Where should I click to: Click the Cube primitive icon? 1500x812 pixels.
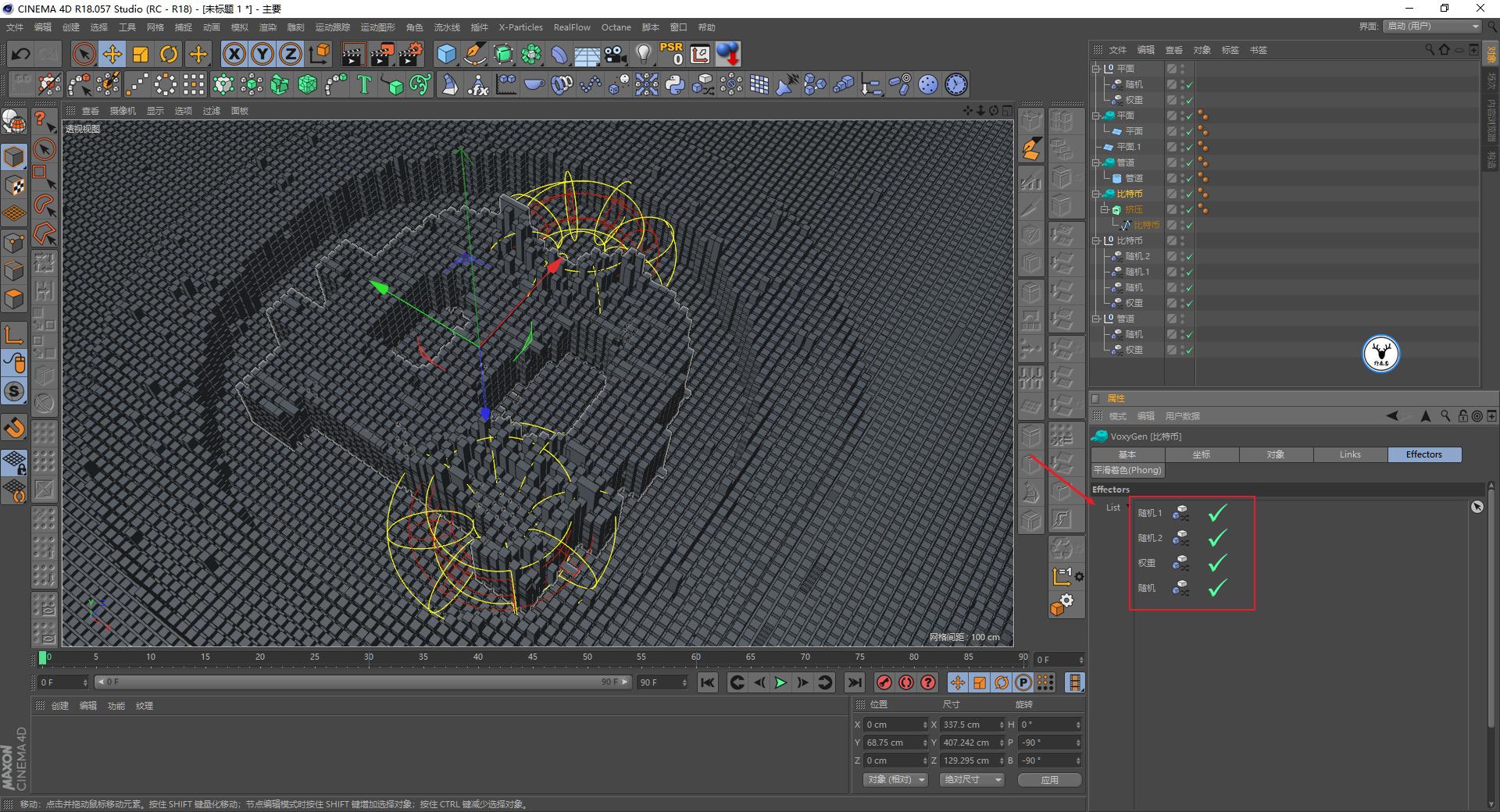(x=446, y=54)
